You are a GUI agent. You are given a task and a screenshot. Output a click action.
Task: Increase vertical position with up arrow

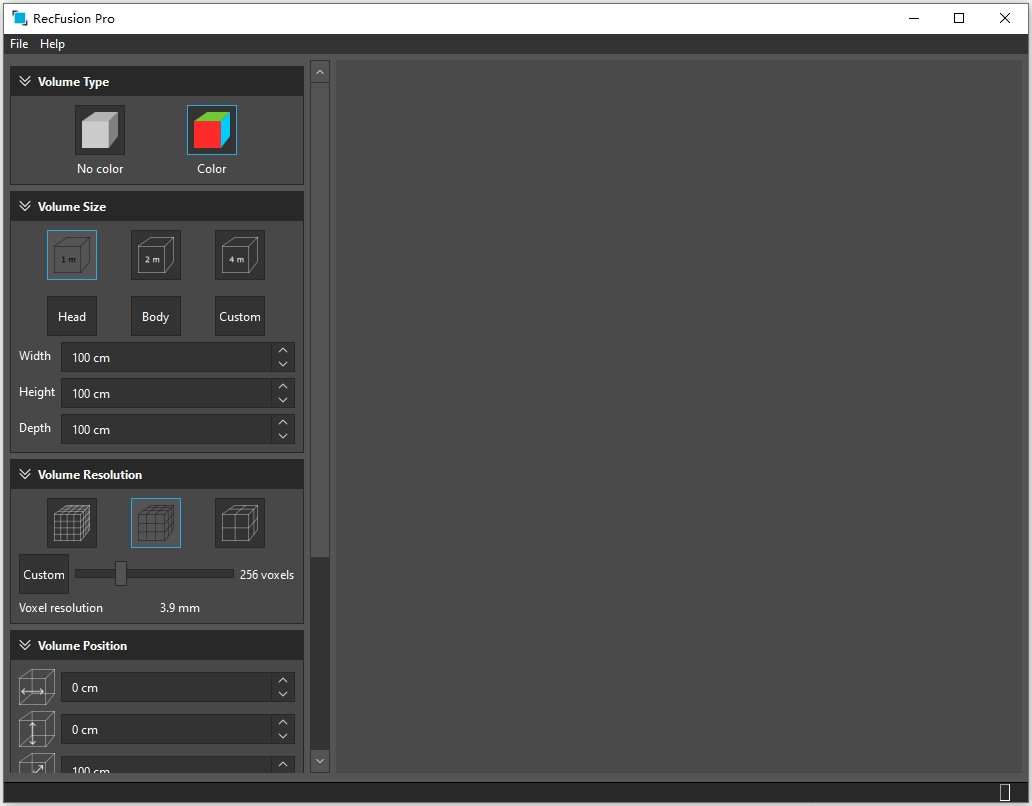283,722
